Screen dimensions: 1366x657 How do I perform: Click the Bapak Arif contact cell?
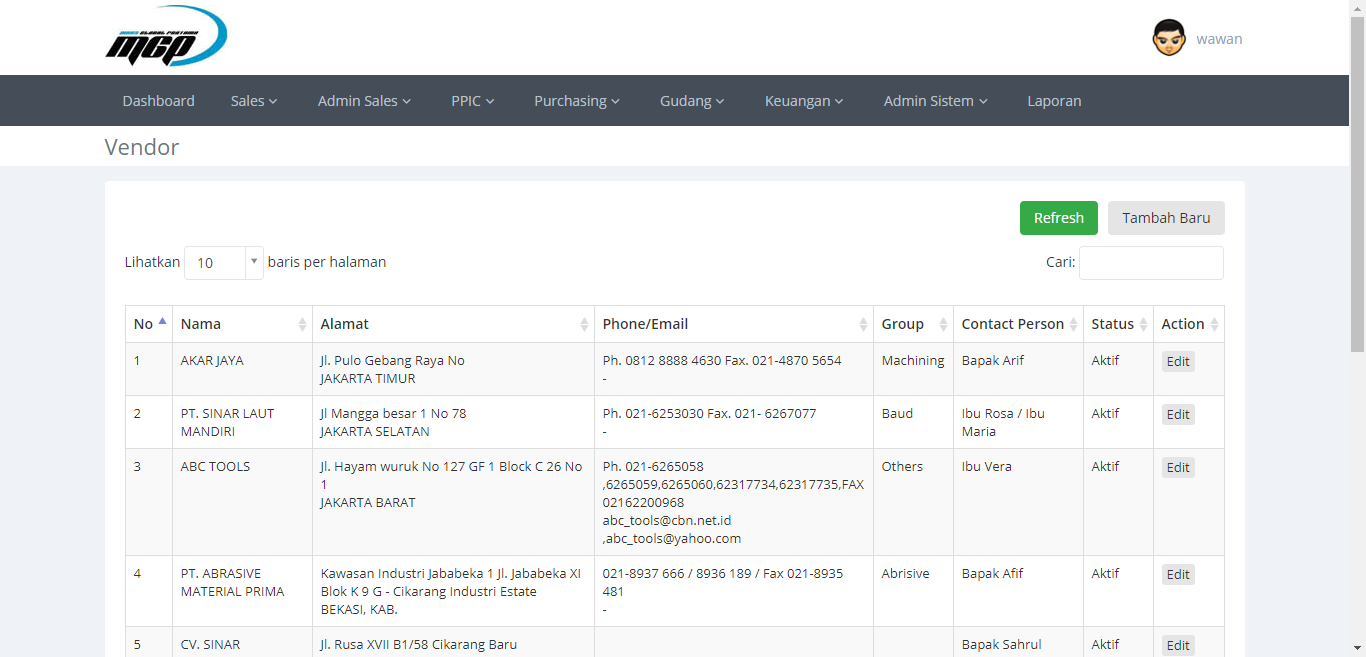1018,369
